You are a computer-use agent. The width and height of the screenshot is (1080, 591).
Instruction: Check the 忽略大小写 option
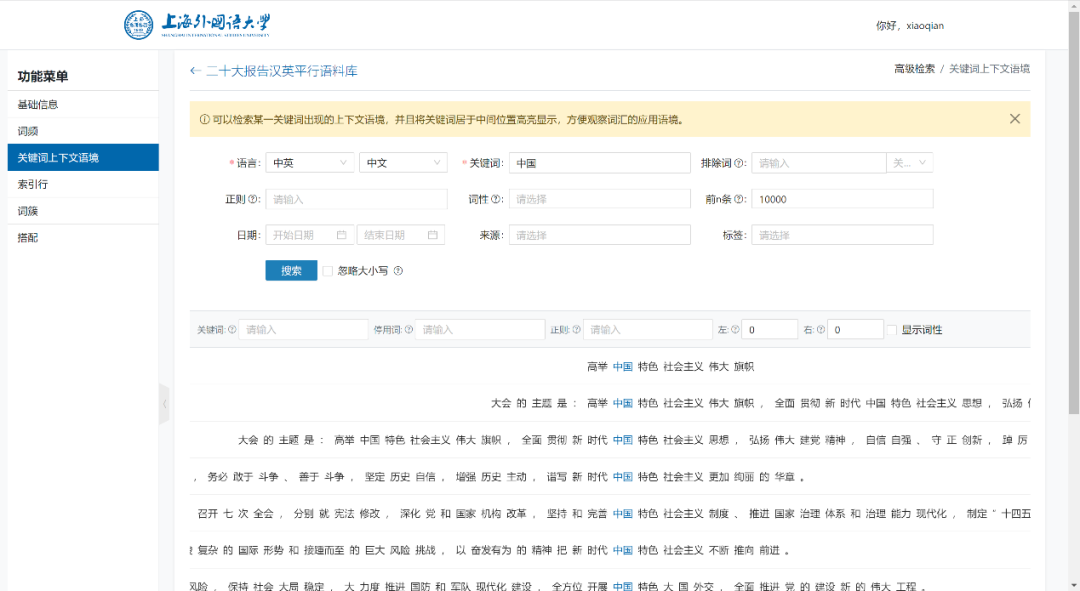pyautogui.click(x=327, y=270)
